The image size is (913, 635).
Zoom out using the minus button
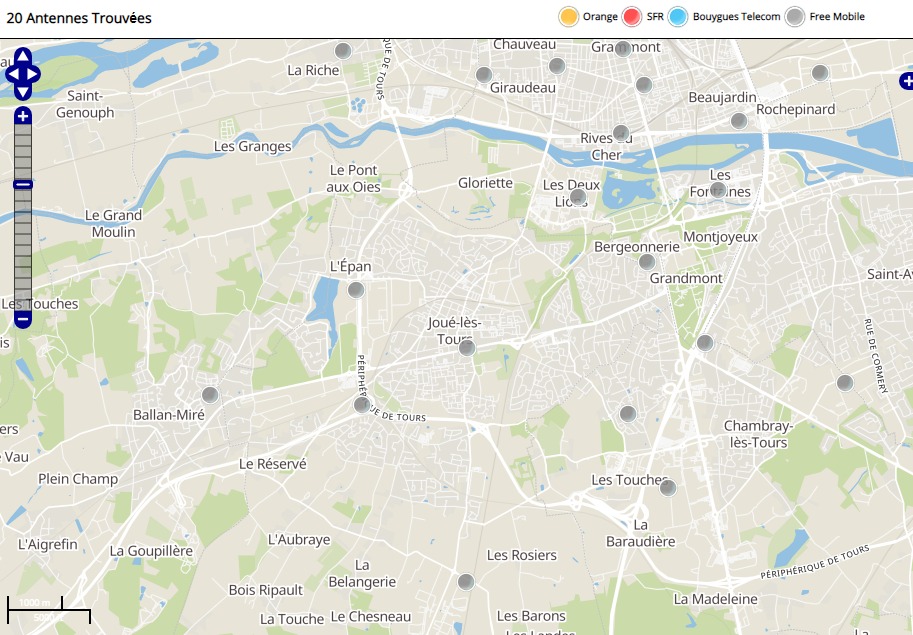pos(22,320)
